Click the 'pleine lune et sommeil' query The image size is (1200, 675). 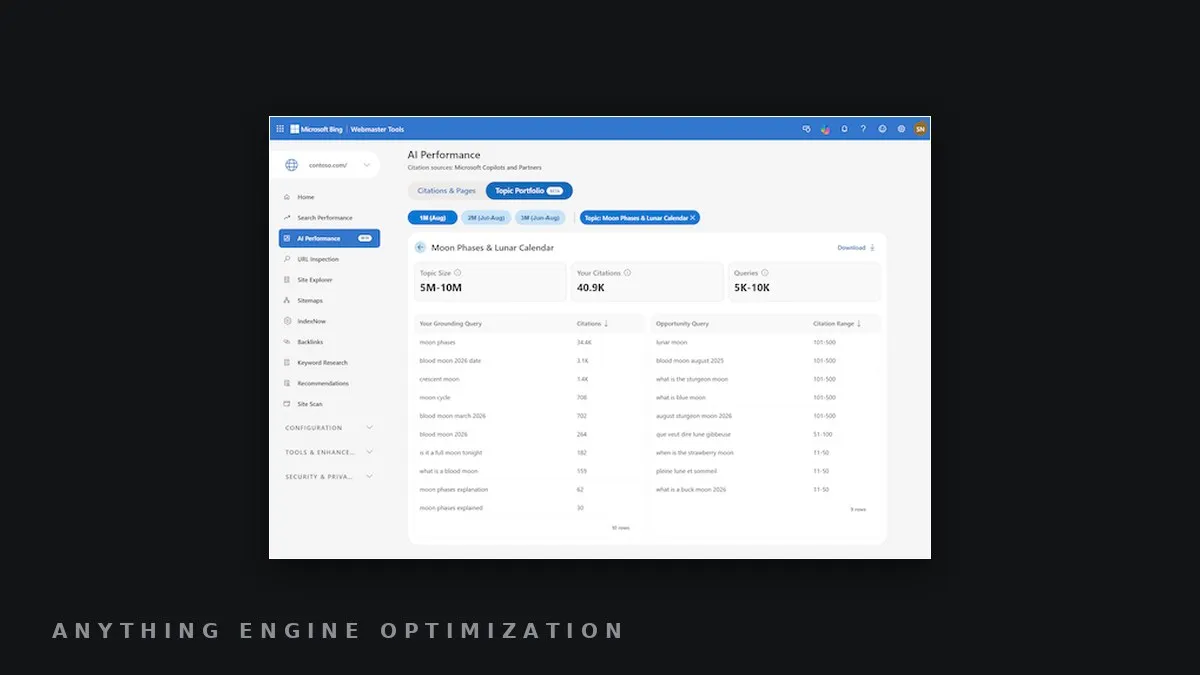[x=685, y=471]
